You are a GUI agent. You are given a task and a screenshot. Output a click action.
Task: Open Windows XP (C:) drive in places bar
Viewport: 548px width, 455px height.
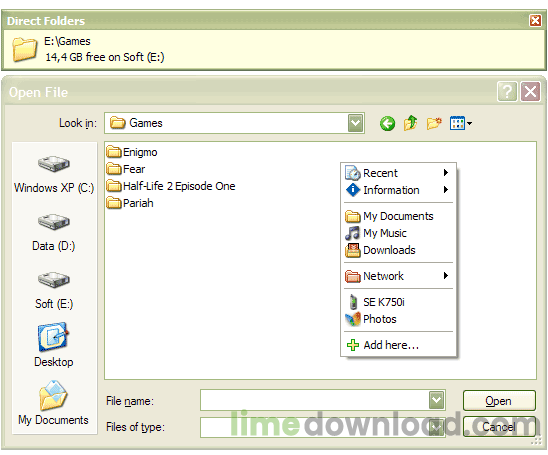tap(54, 174)
